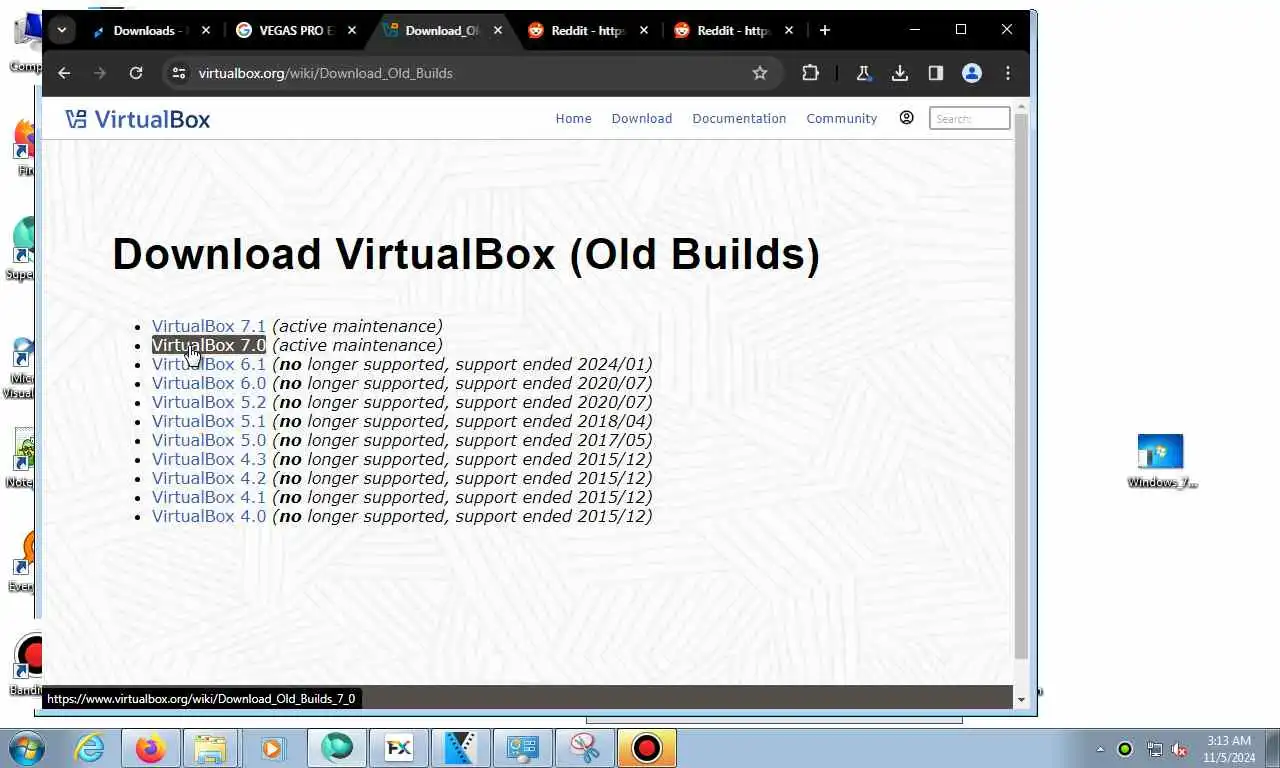
Task: Open the FX app in taskbar
Action: point(399,747)
